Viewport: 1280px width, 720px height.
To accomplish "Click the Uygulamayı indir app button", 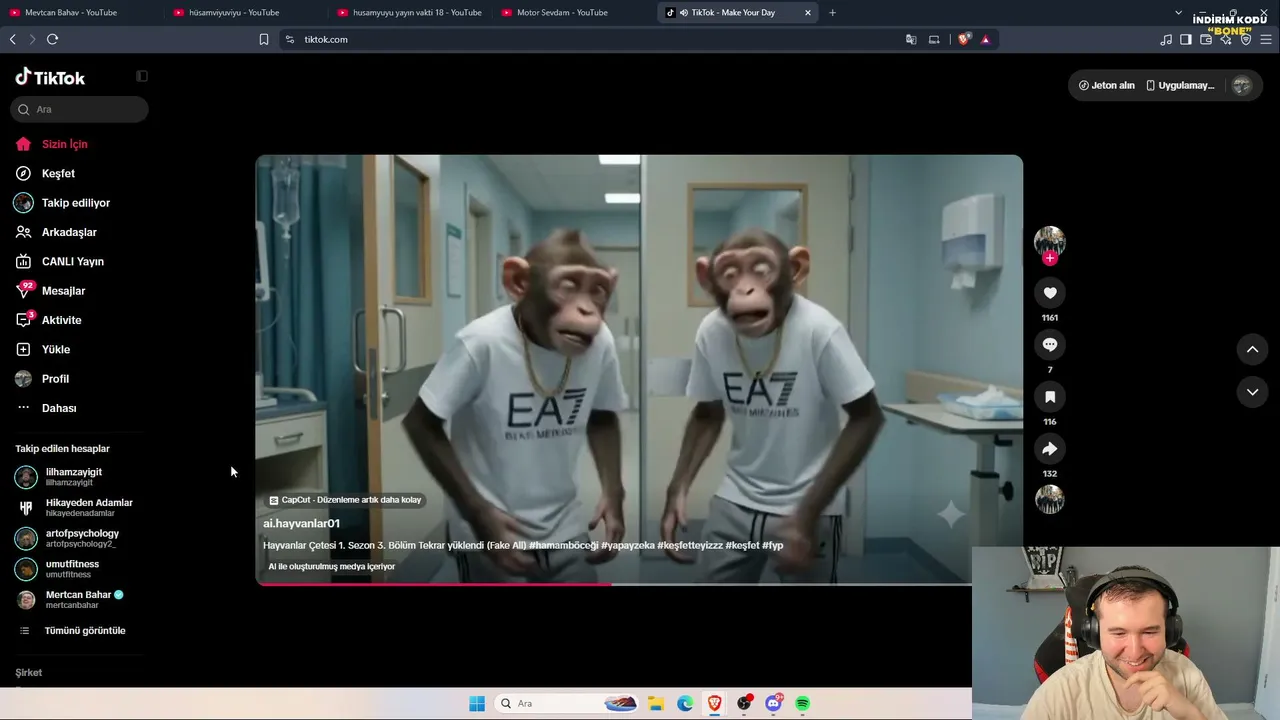I will click(x=1180, y=85).
